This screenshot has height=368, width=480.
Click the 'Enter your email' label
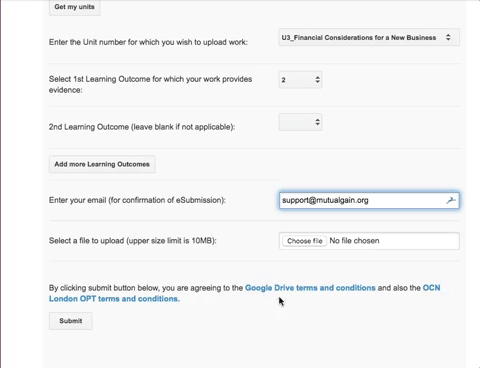pos(137,200)
